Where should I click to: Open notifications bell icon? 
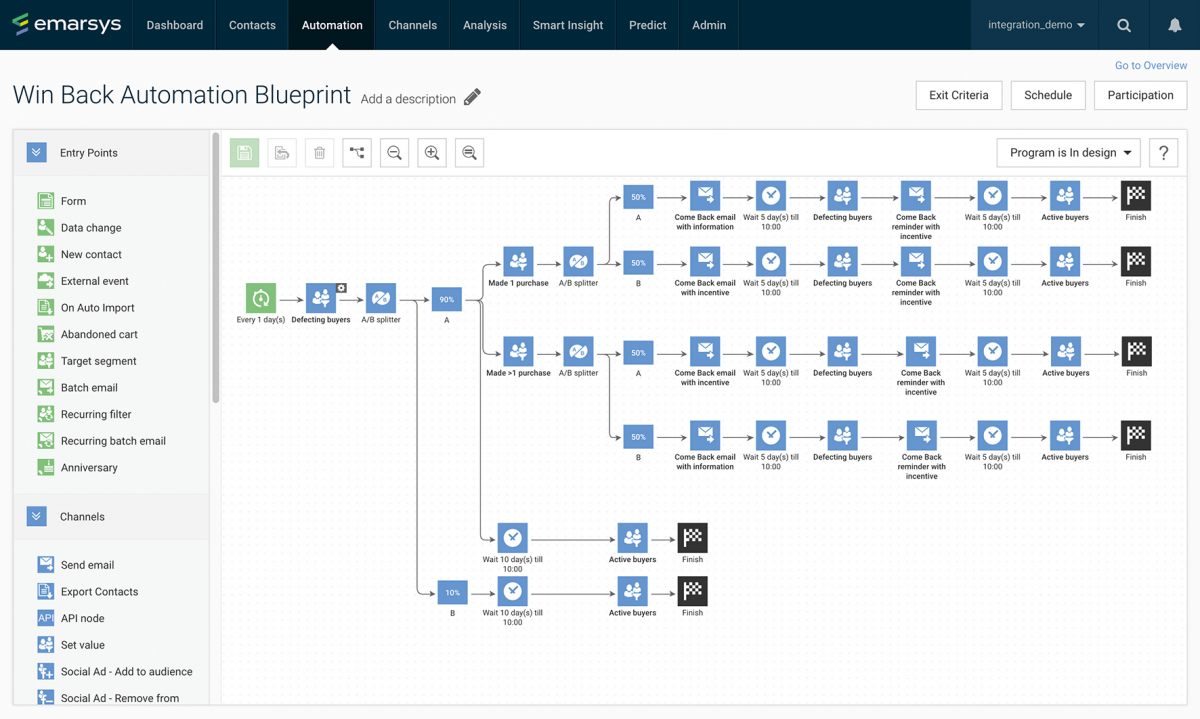click(x=1175, y=25)
